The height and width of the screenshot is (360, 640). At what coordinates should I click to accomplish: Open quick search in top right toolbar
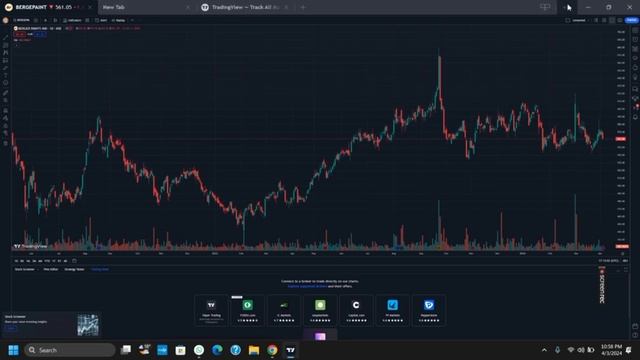point(596,20)
